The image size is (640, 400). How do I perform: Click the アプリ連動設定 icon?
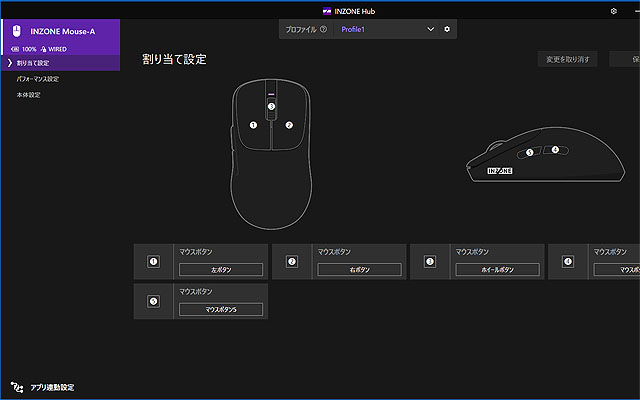coord(17,387)
